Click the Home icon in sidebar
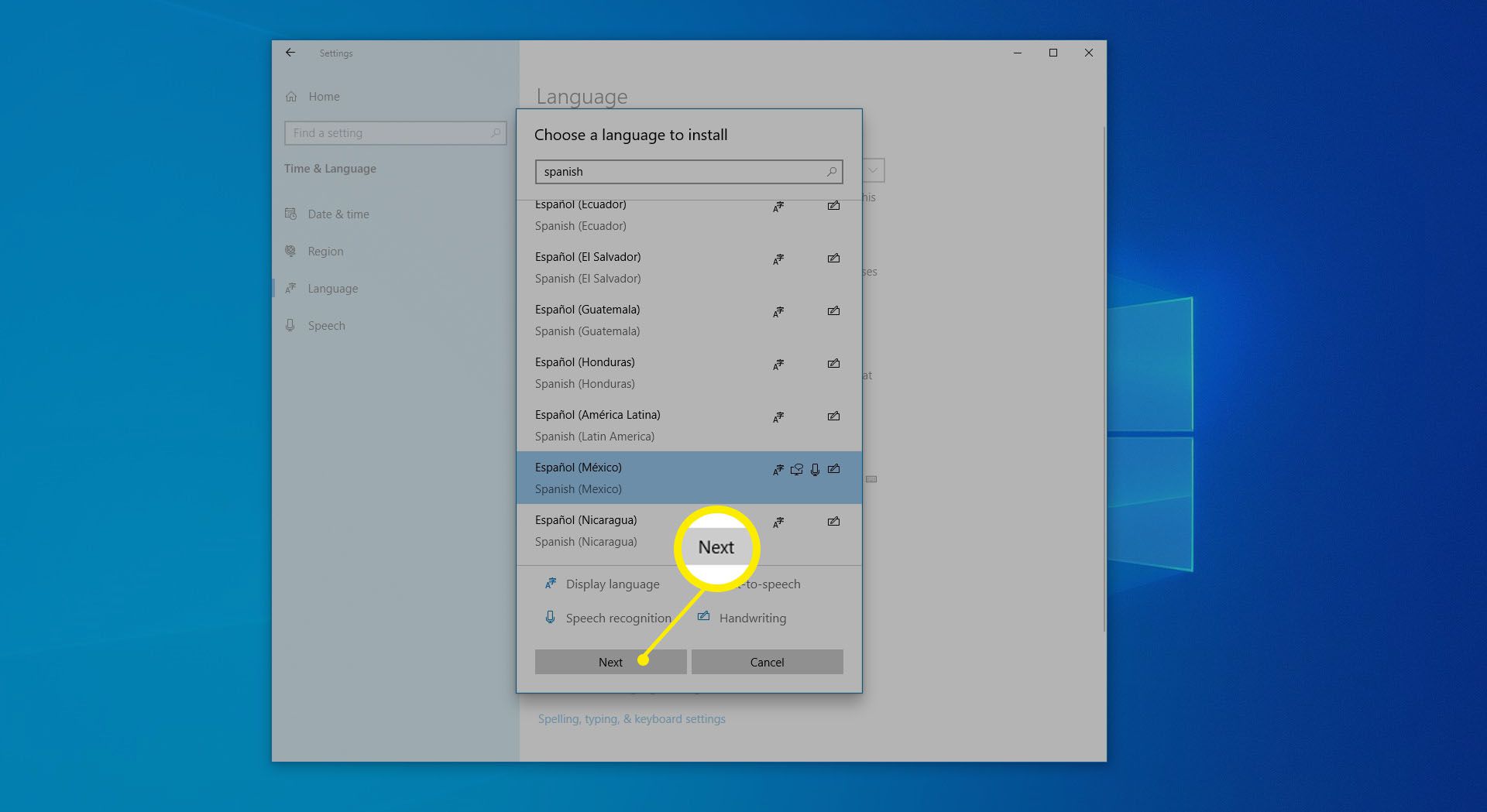The image size is (1487, 812). pyautogui.click(x=291, y=97)
